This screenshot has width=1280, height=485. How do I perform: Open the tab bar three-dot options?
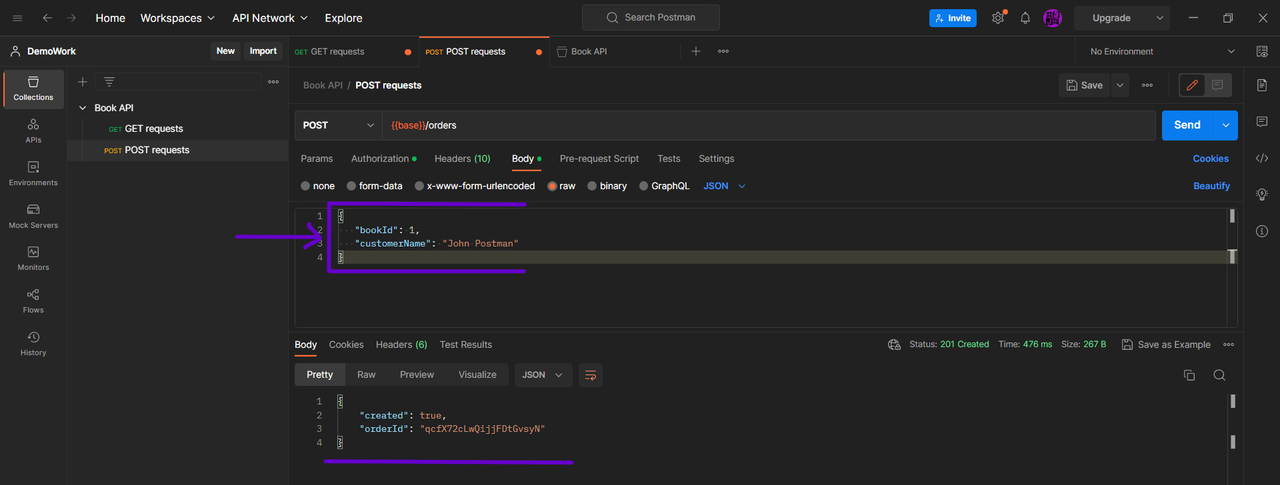723,51
